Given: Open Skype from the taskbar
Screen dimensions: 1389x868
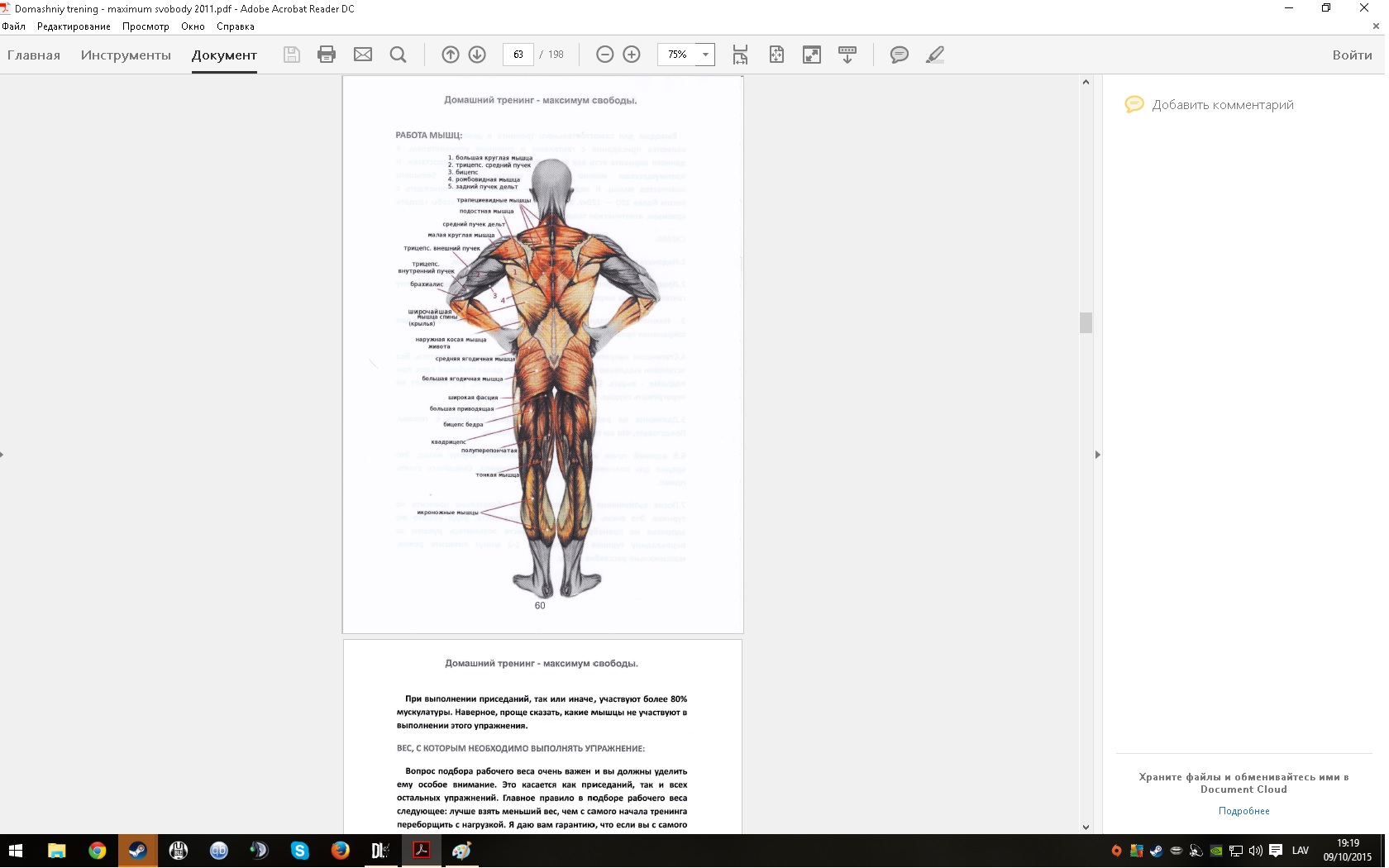Looking at the screenshot, I should point(299,851).
